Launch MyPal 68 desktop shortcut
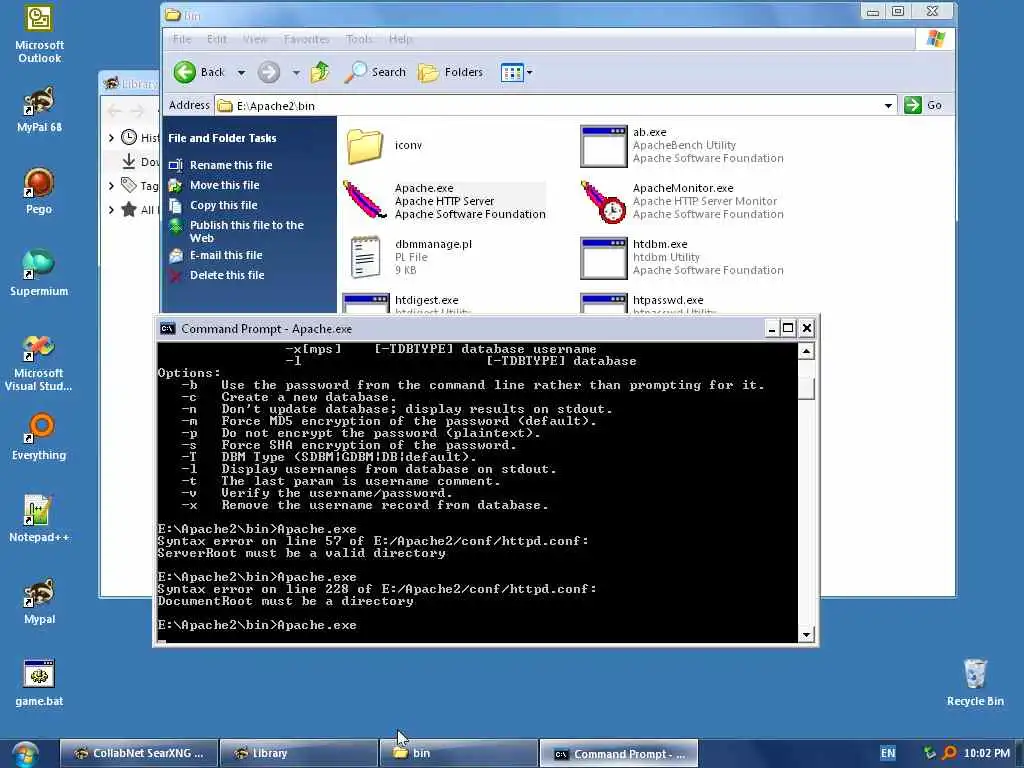This screenshot has width=1024, height=768. pos(39,110)
